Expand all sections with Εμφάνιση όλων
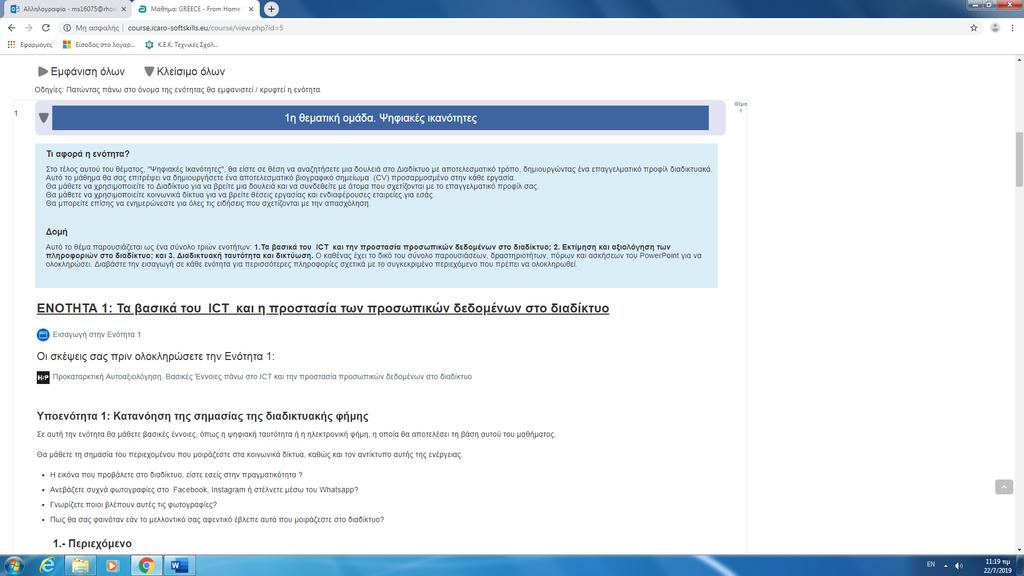Viewport: 1024px width, 576px height. pyautogui.click(x=81, y=71)
